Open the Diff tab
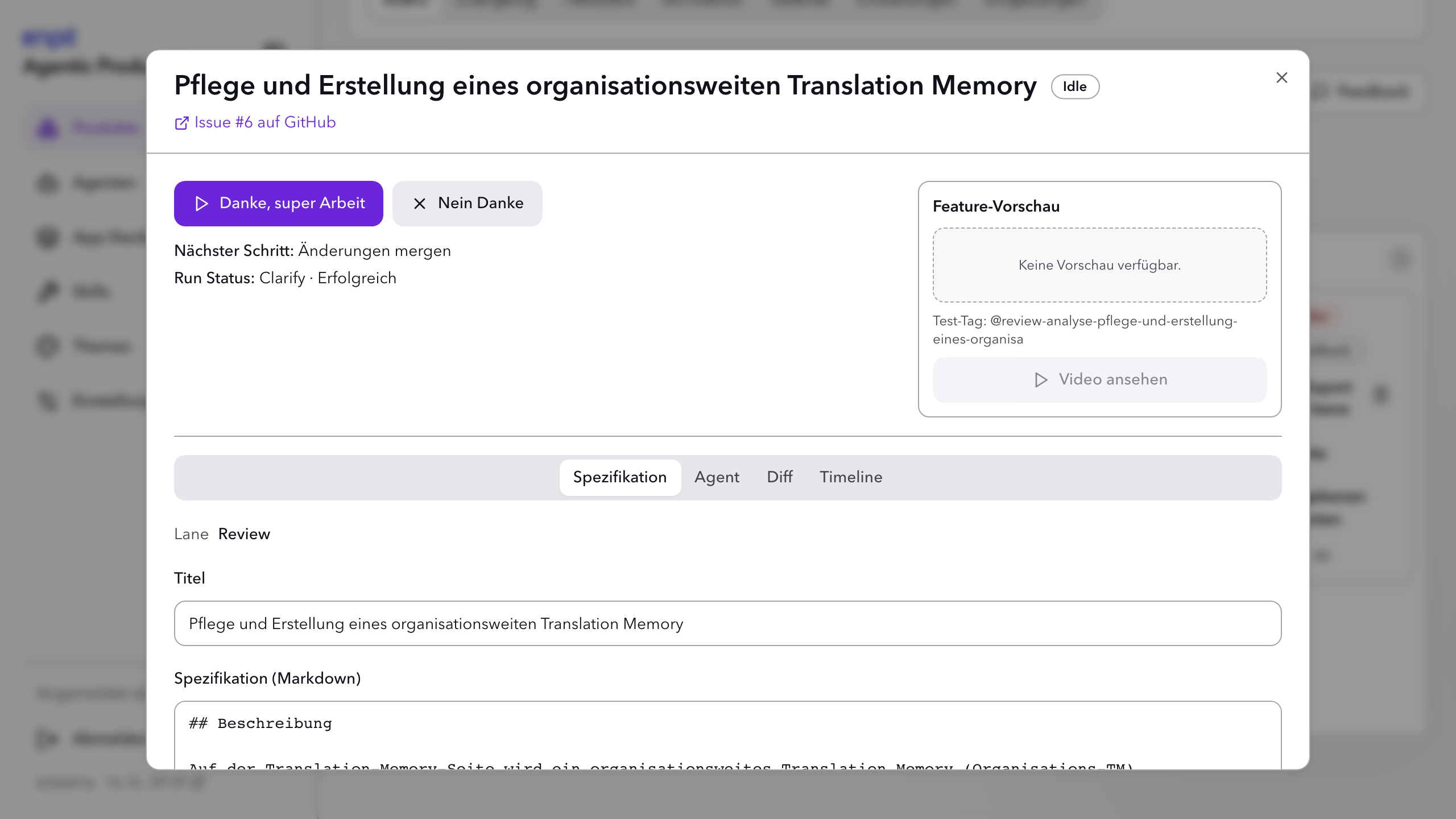The height and width of the screenshot is (819, 1456). [779, 477]
